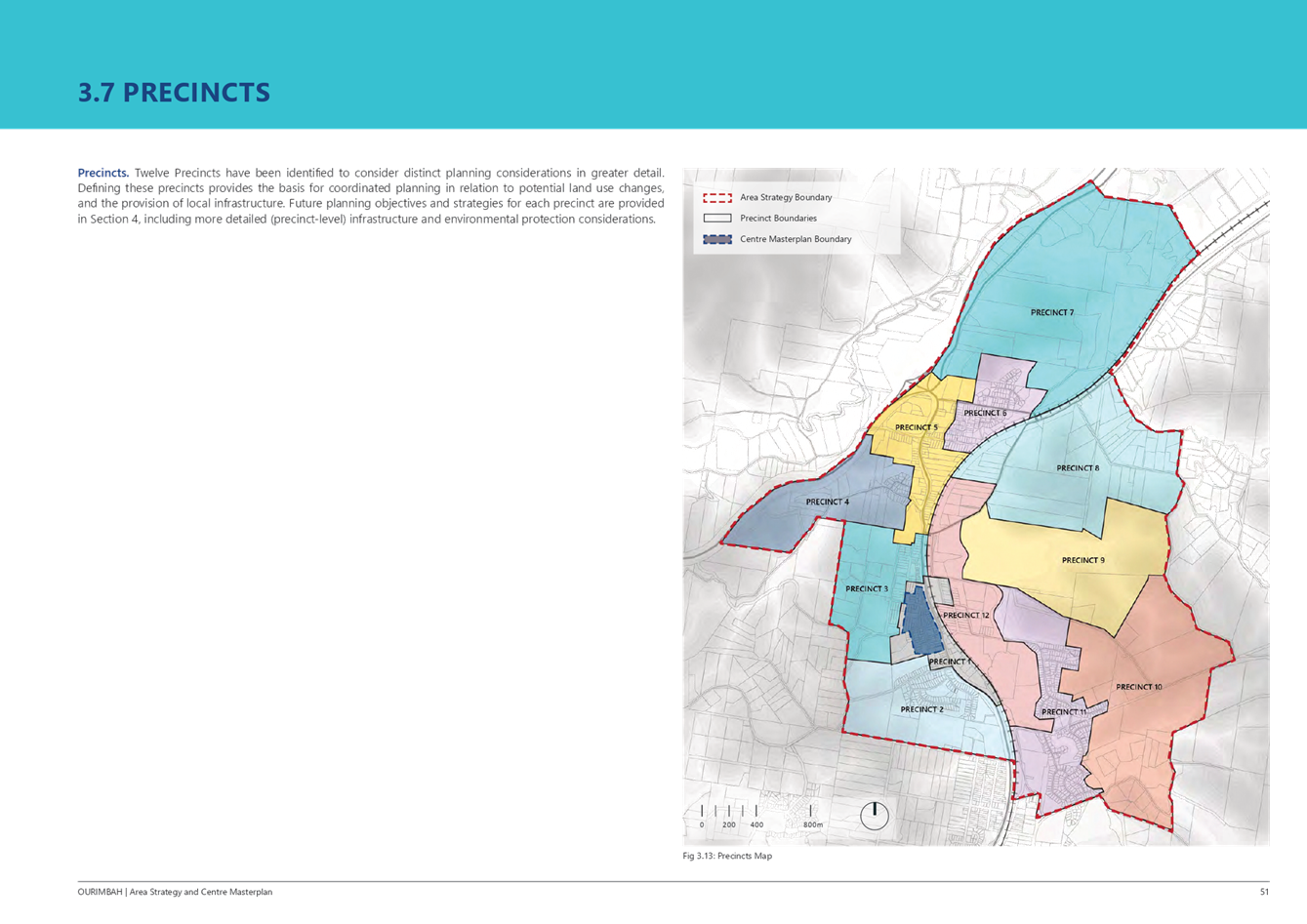The height and width of the screenshot is (924, 1307).
Task: Click the PRECINCT 12 map label
Action: [x=965, y=615]
